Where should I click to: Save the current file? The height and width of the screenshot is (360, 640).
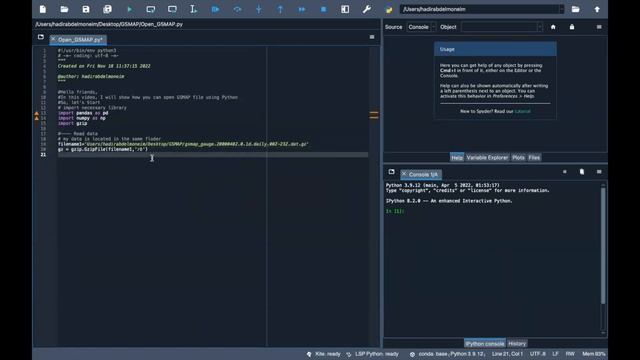coord(86,9)
